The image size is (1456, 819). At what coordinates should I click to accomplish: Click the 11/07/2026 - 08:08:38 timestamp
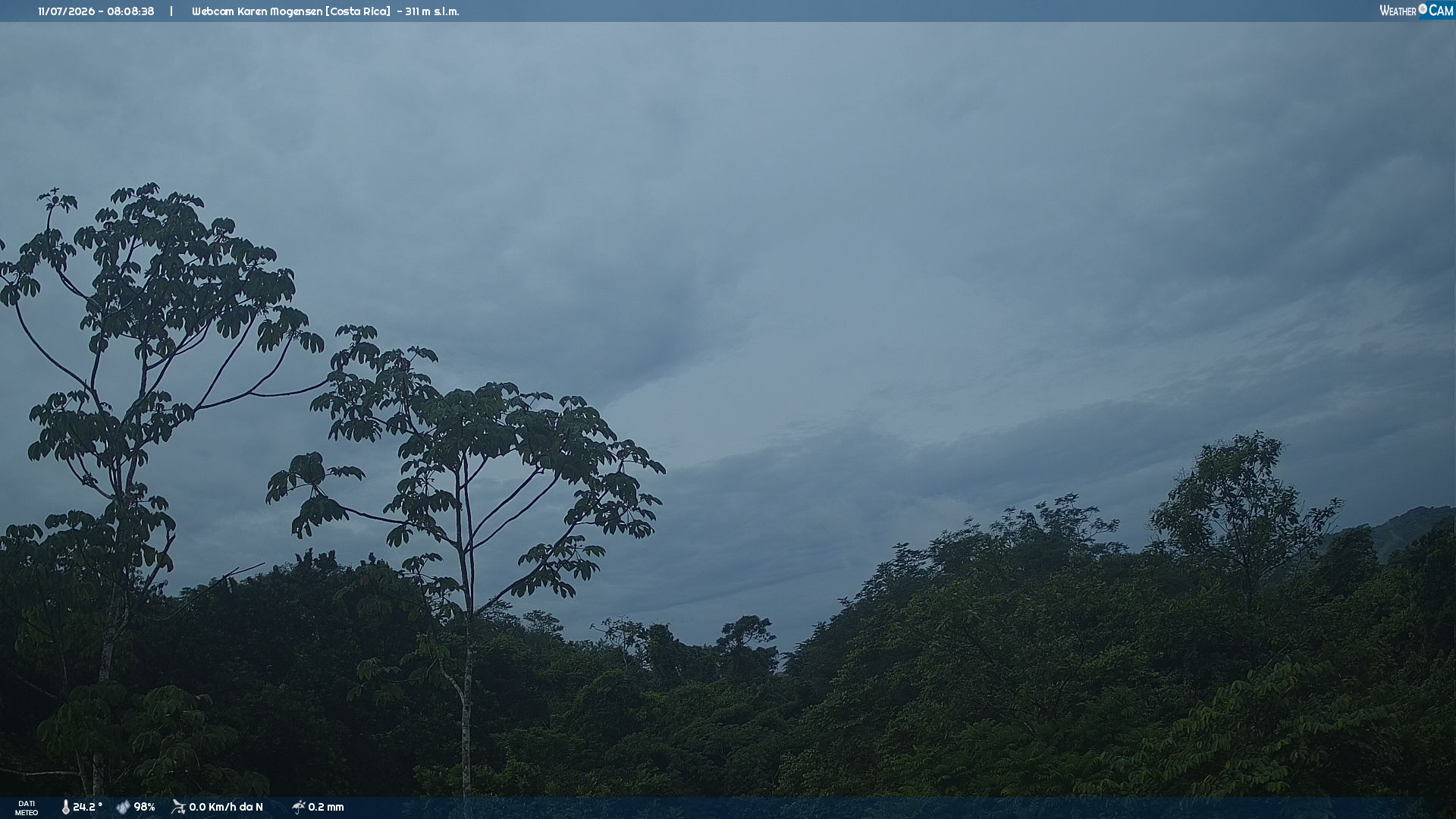point(96,11)
